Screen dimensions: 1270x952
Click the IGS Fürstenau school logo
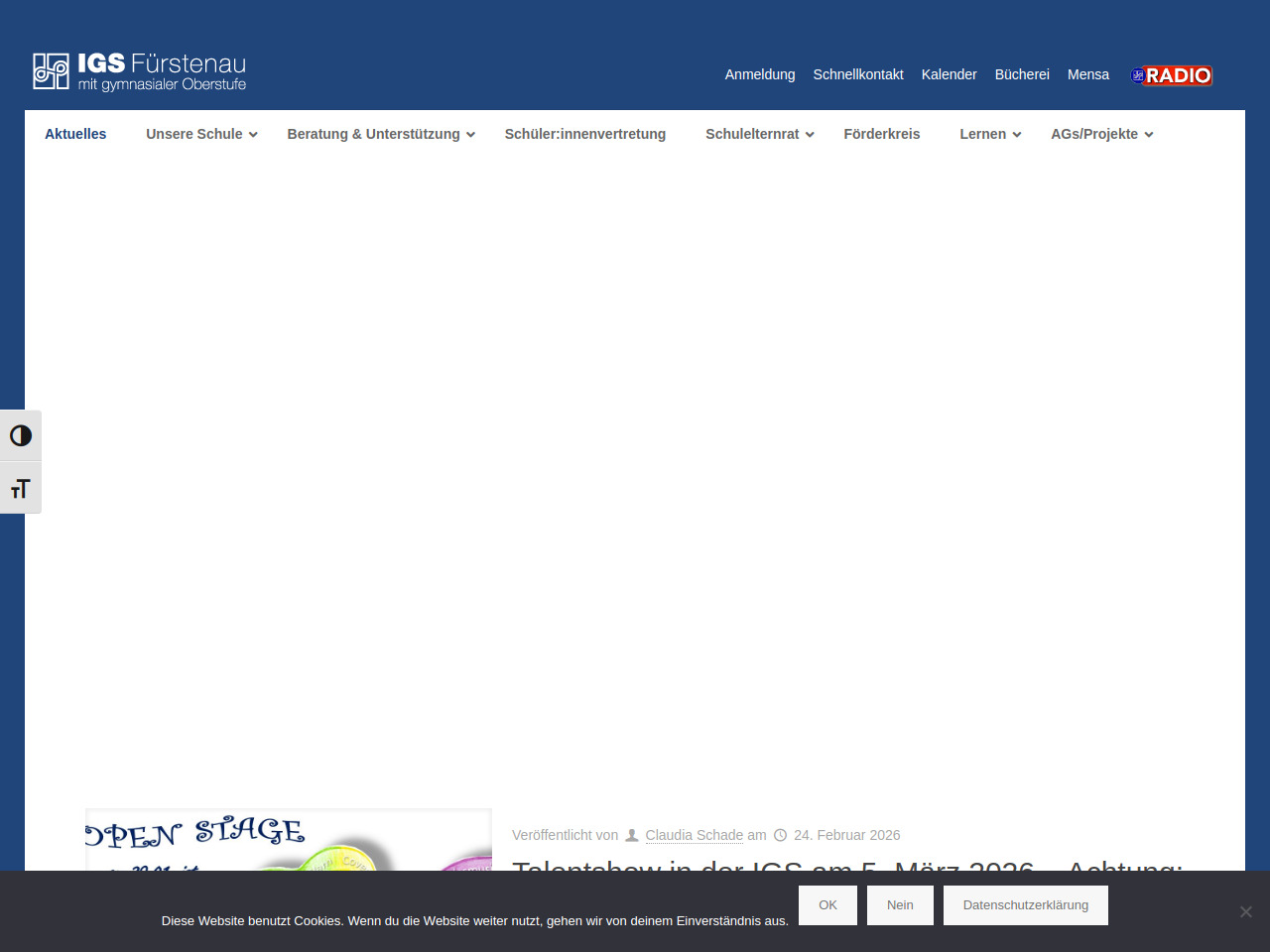[x=139, y=71]
